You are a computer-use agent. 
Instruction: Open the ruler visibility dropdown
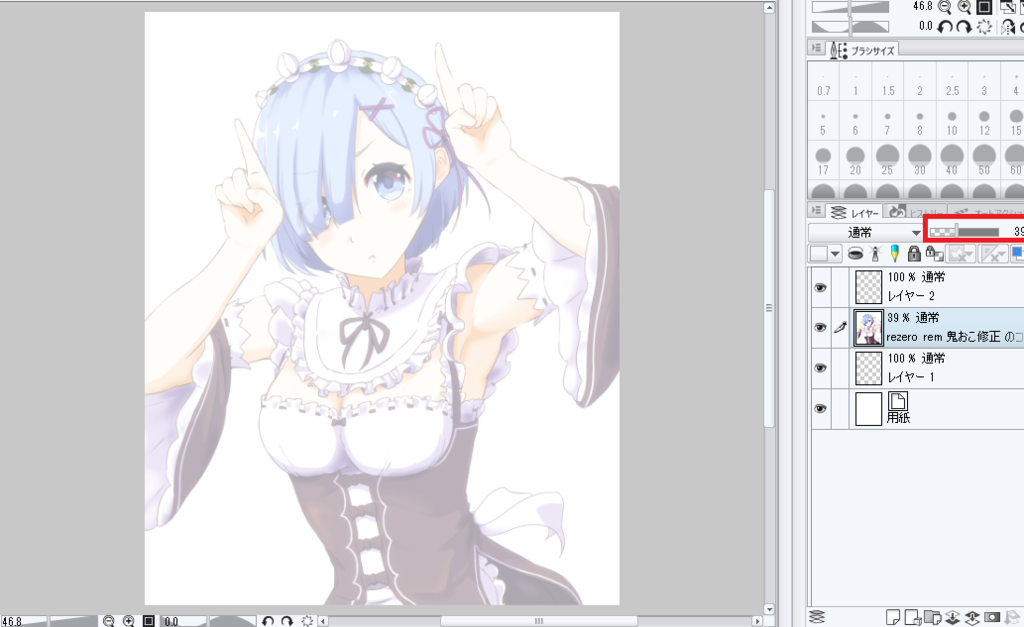pyautogui.click(x=993, y=254)
